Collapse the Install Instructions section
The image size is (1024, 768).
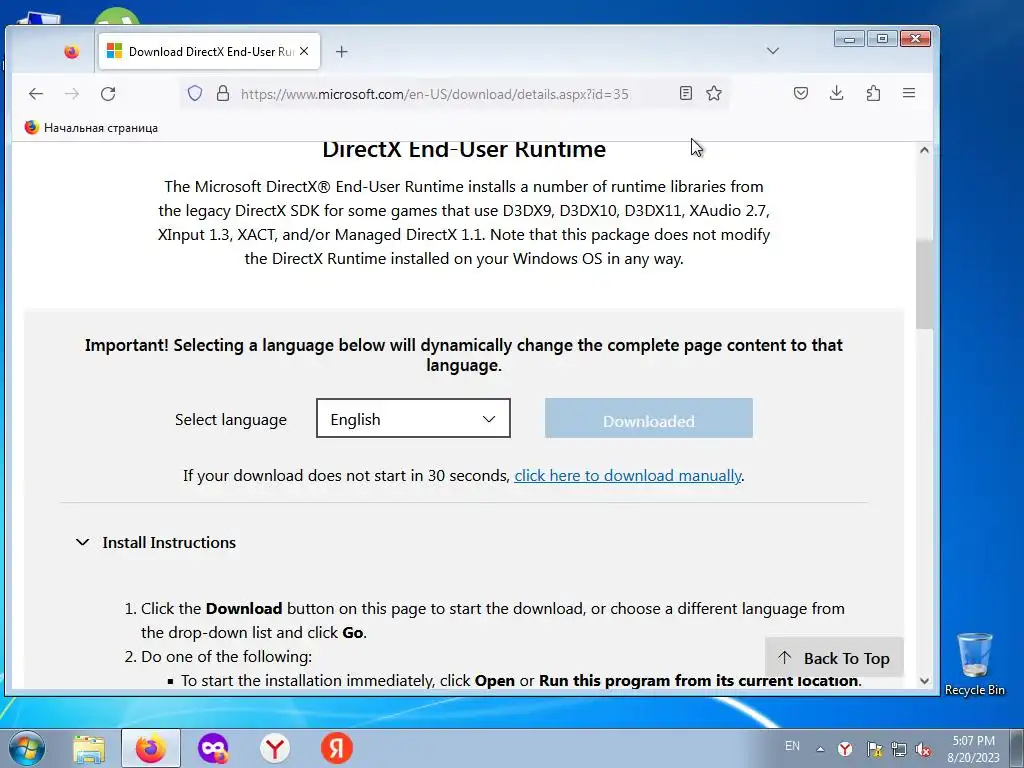point(156,543)
